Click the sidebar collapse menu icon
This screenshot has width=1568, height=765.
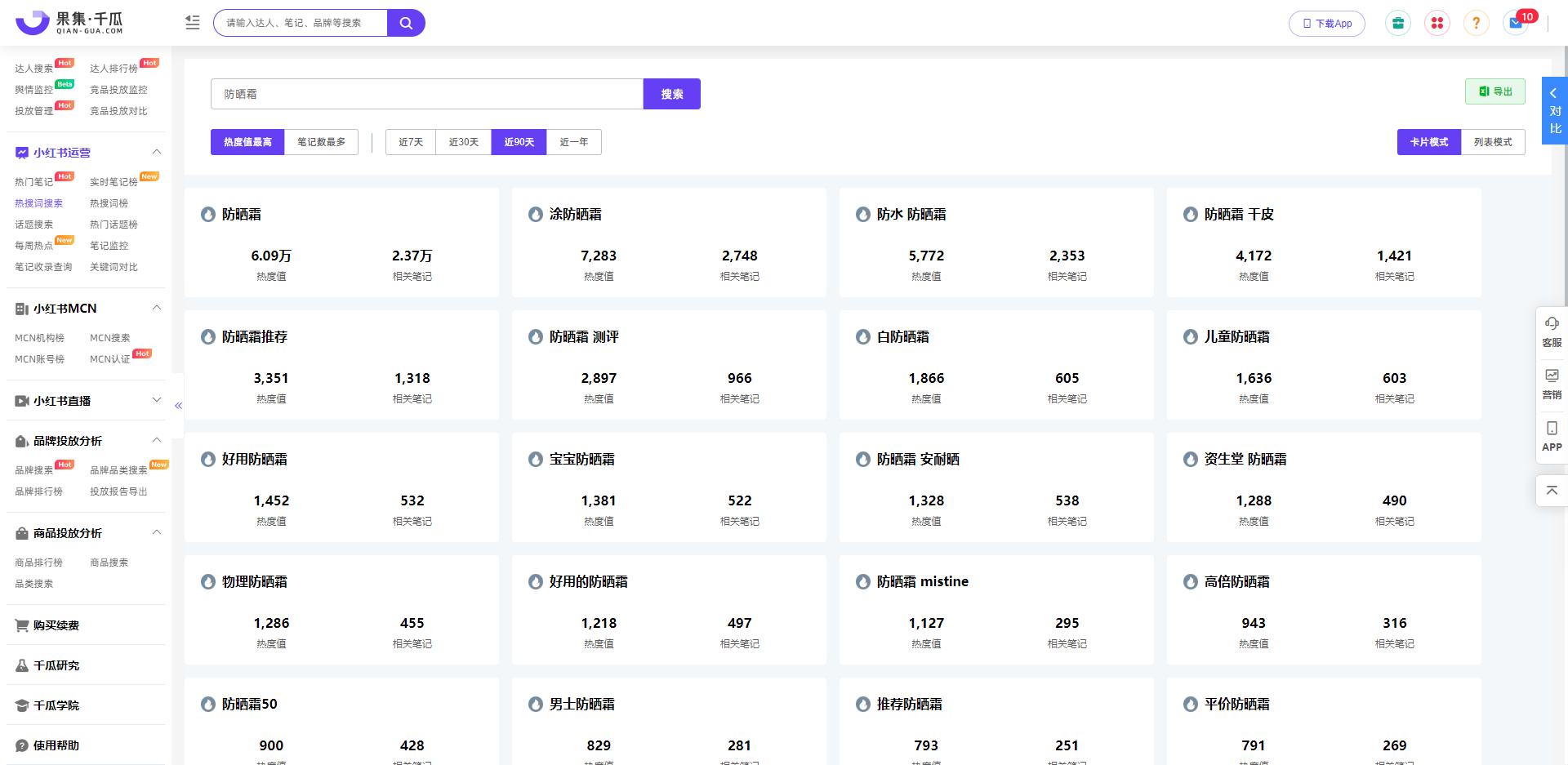(x=193, y=23)
